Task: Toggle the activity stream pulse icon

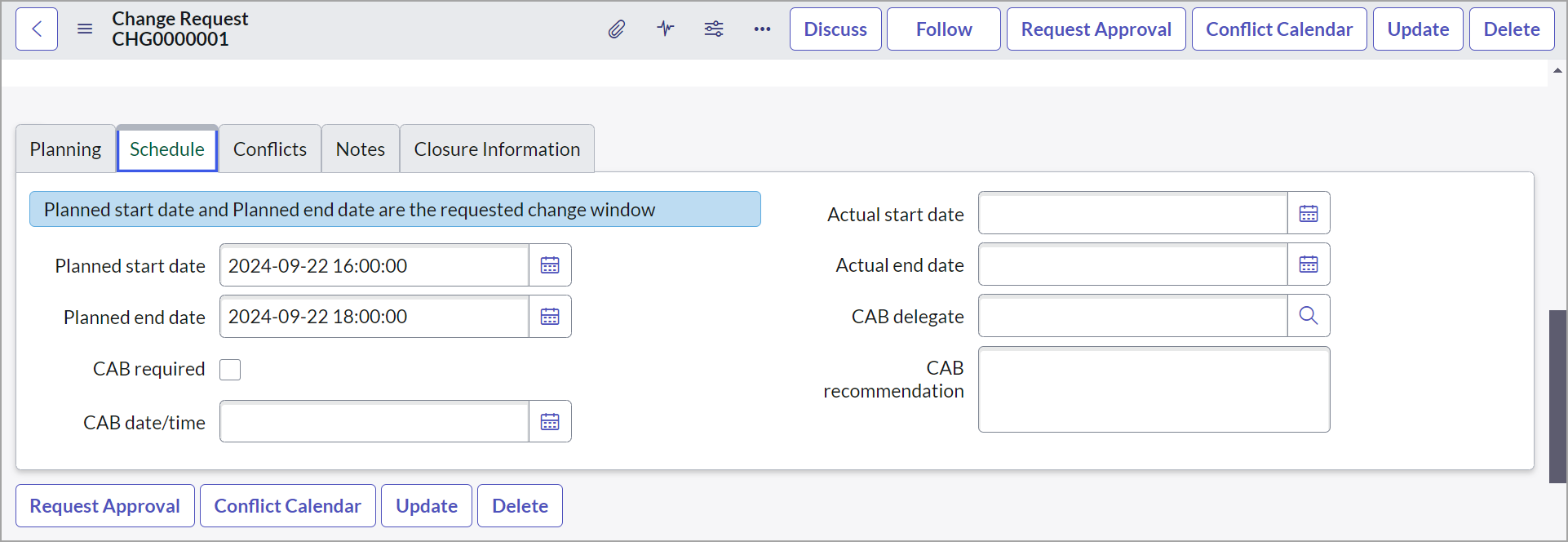Action: 666,29
